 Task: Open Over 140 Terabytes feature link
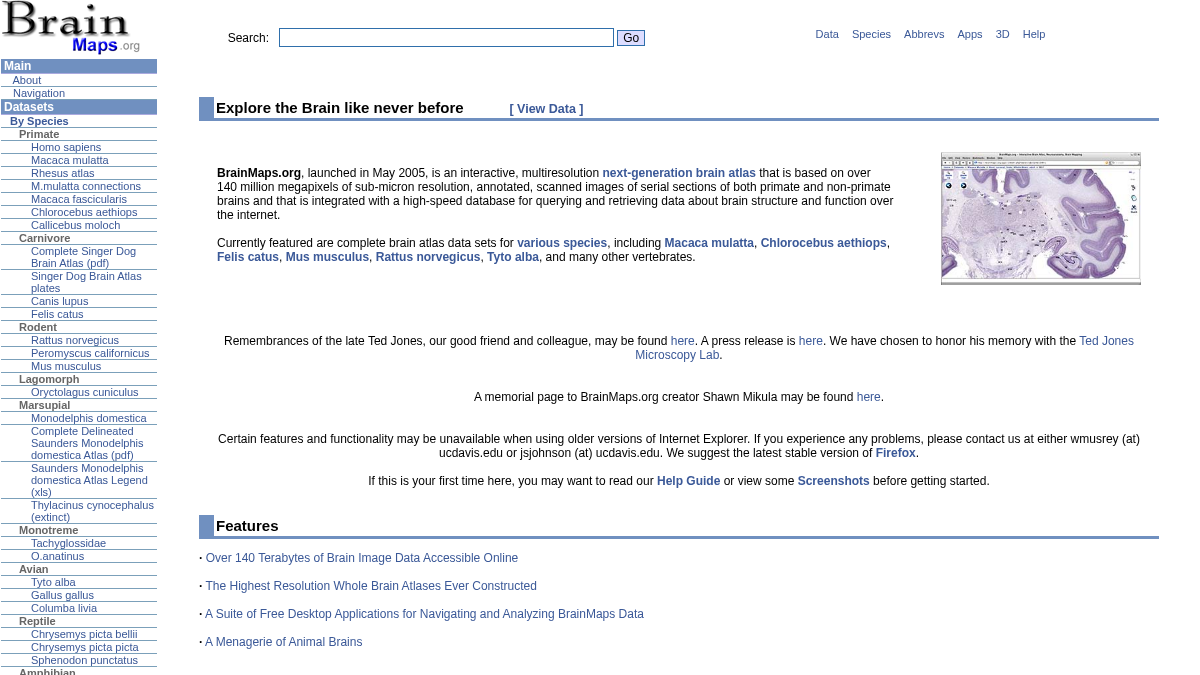click(x=362, y=558)
